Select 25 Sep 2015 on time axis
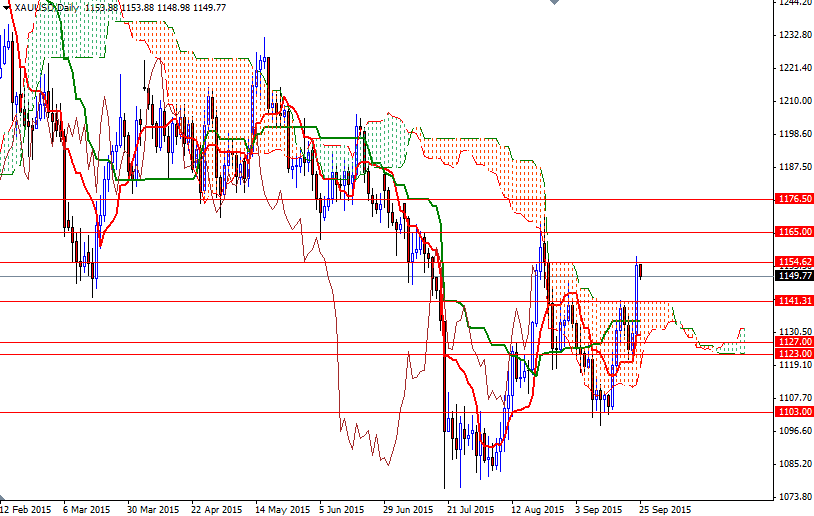The width and height of the screenshot is (814, 516). [665, 508]
